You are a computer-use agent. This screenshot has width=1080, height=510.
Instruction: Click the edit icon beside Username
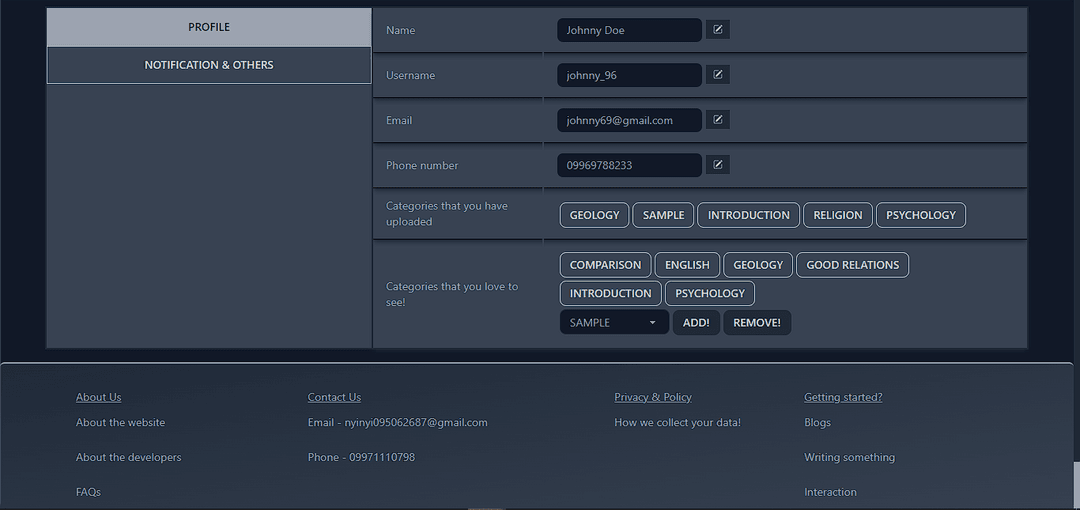[x=718, y=74]
